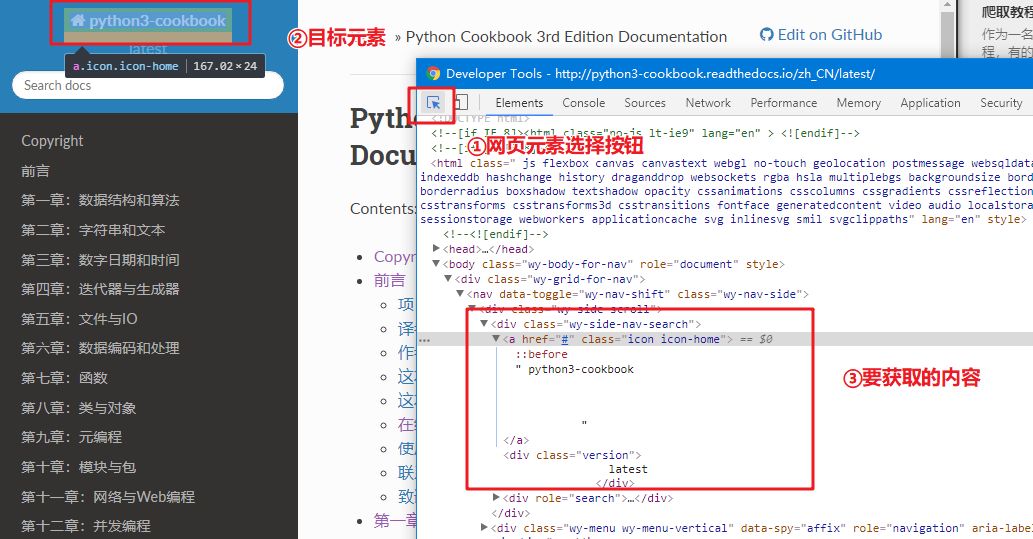Click the GitHub icon beside Edit on GitHub
This screenshot has height=539, width=1033.
(766, 35)
